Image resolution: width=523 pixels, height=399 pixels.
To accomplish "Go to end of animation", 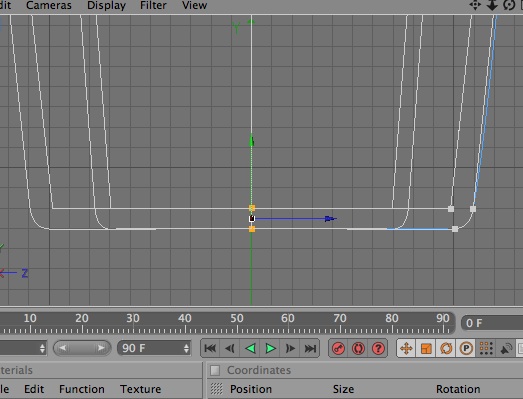I will [x=310, y=349].
